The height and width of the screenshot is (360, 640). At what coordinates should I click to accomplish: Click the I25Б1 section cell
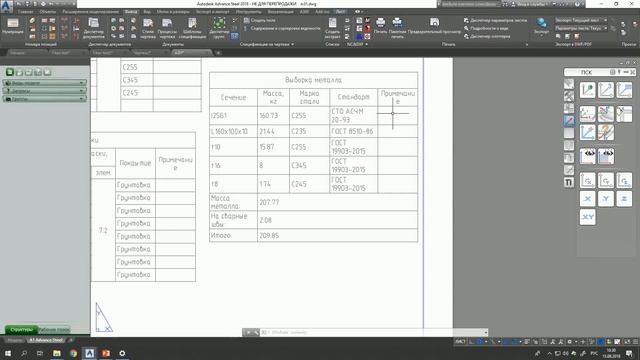(x=233, y=116)
